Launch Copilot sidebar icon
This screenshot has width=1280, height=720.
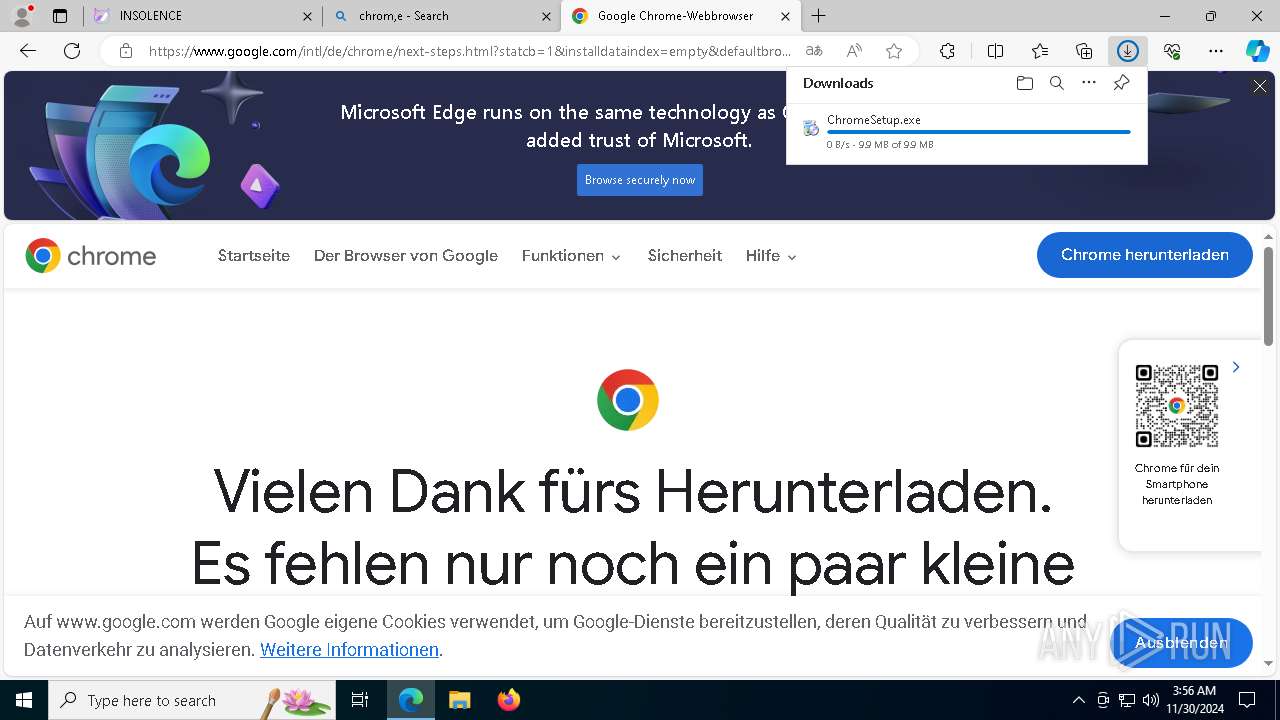(x=1257, y=51)
